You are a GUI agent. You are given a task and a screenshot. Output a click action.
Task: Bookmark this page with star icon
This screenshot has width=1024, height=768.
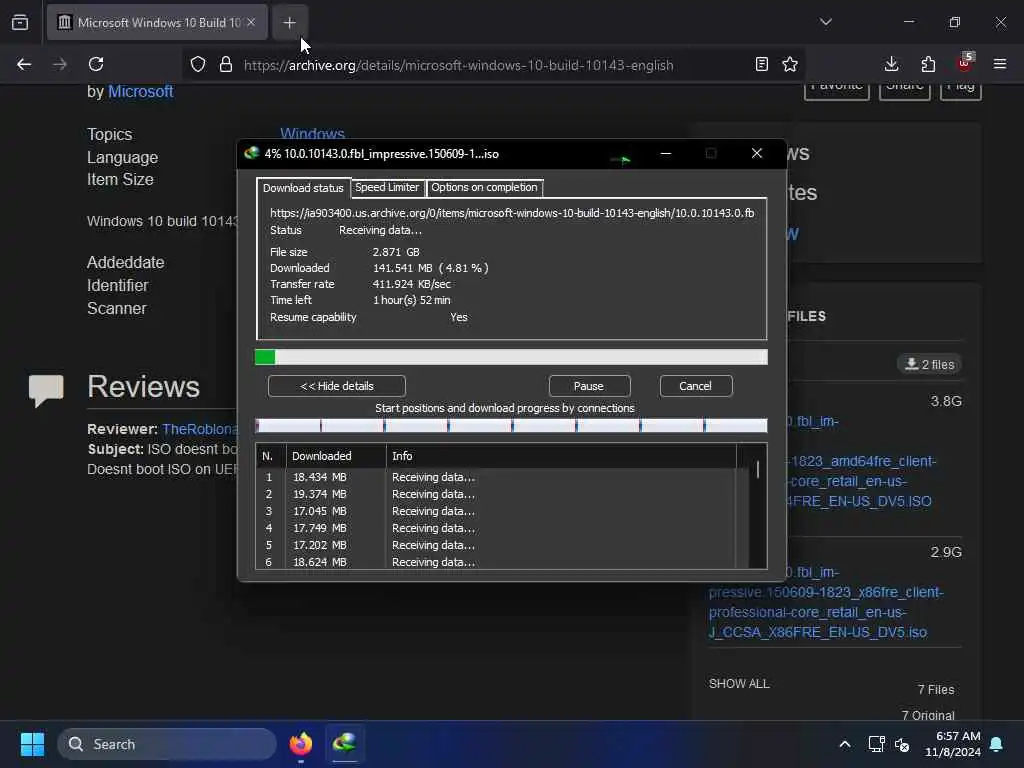pyautogui.click(x=790, y=64)
